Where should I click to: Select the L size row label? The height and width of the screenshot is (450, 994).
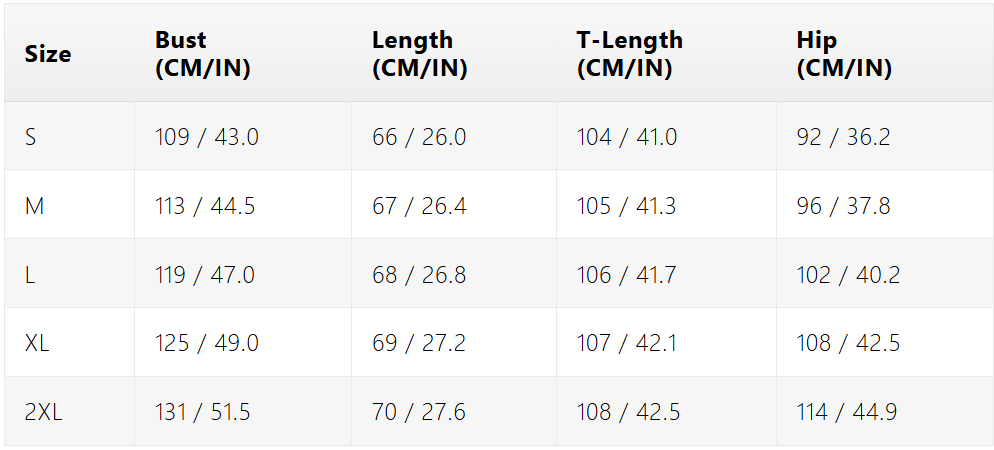(x=29, y=275)
